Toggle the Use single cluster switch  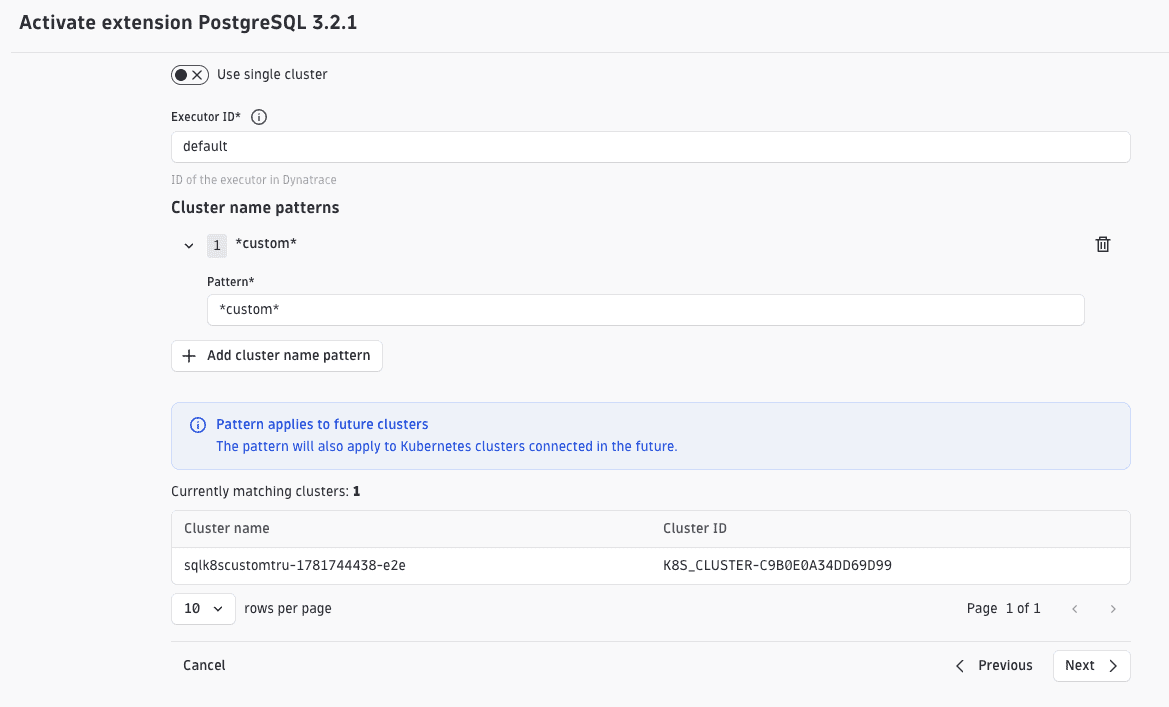click(189, 75)
